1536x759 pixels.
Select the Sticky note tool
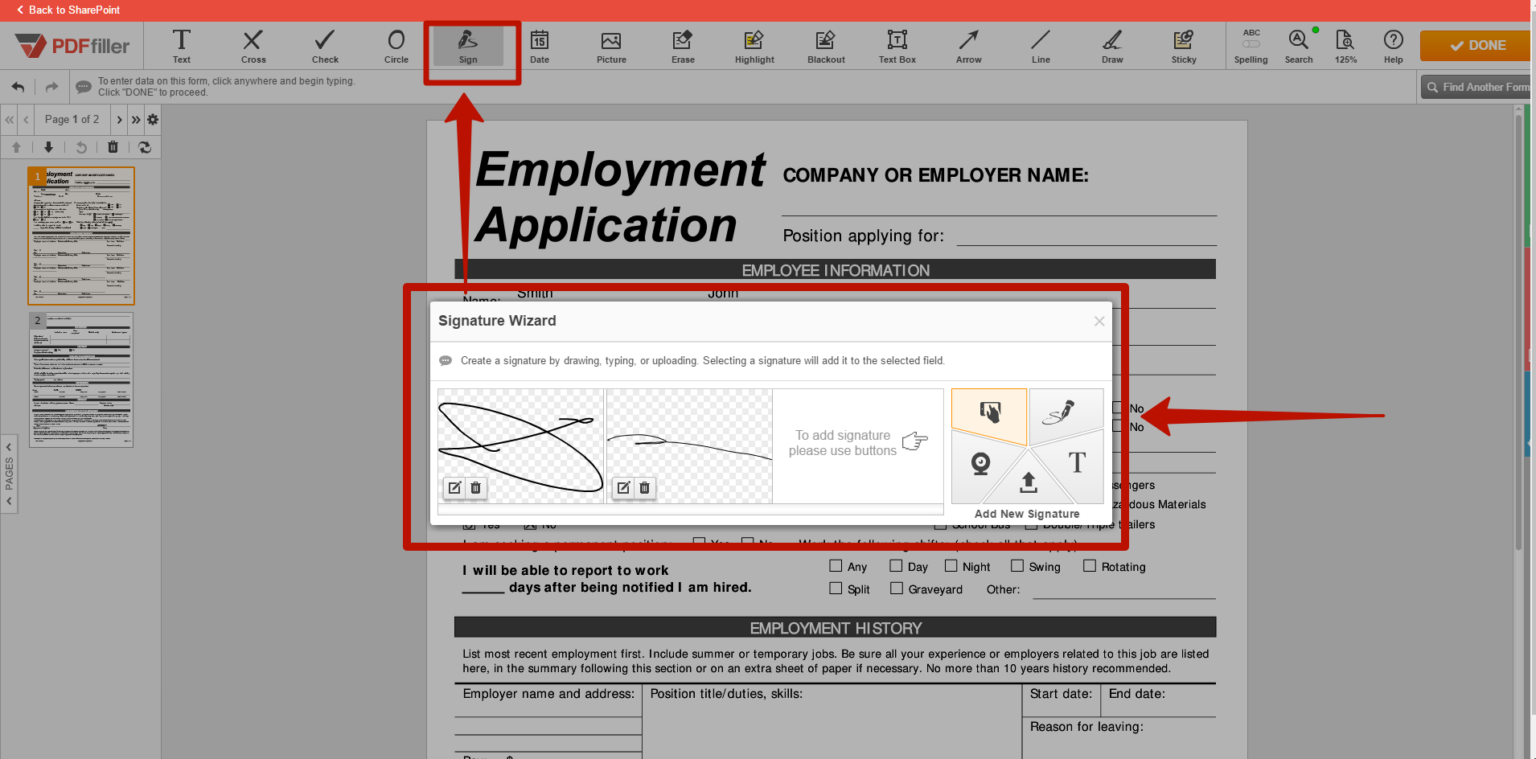click(x=1183, y=45)
